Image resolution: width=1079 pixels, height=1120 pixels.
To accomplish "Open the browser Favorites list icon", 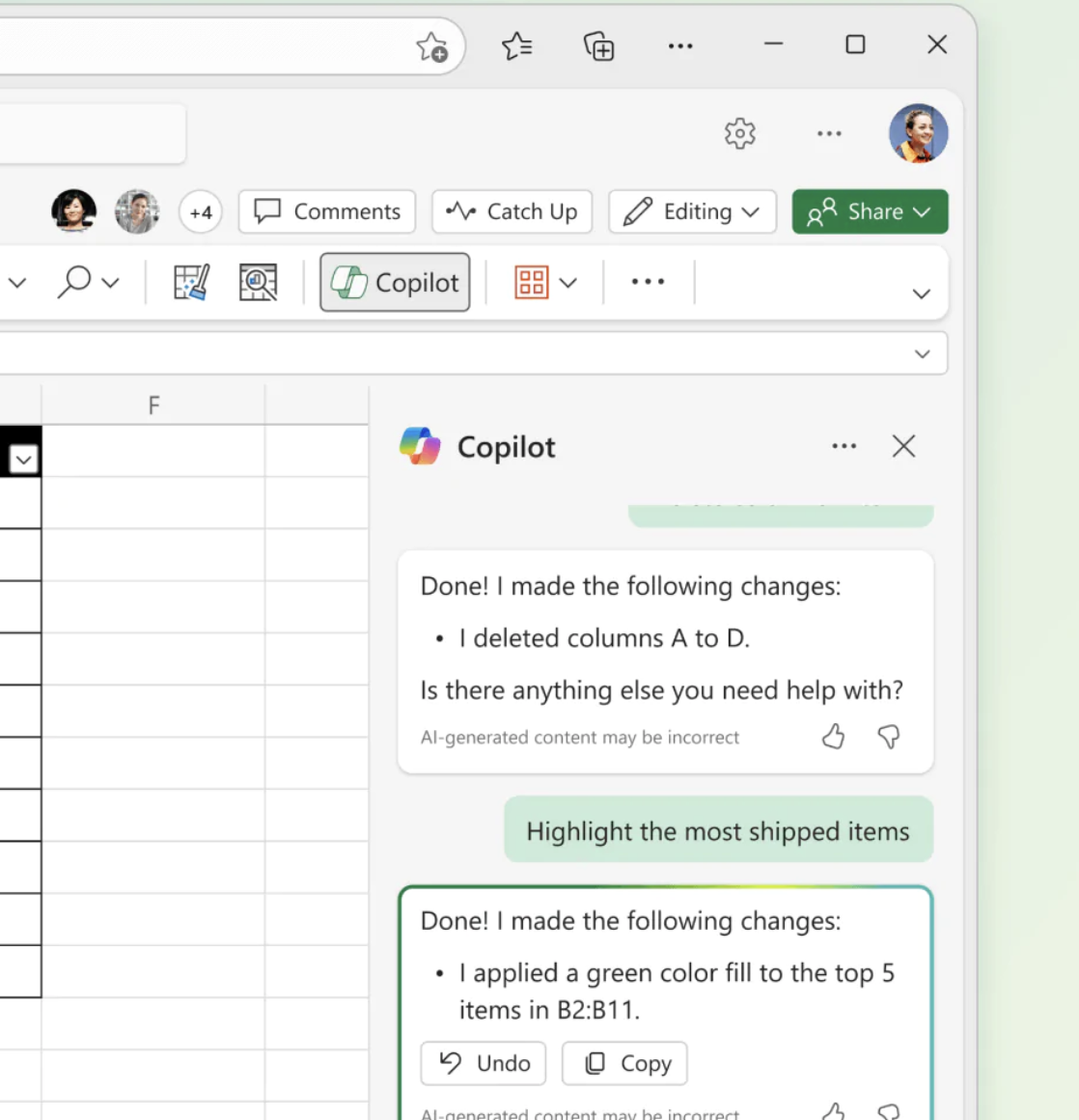I will coord(517,46).
